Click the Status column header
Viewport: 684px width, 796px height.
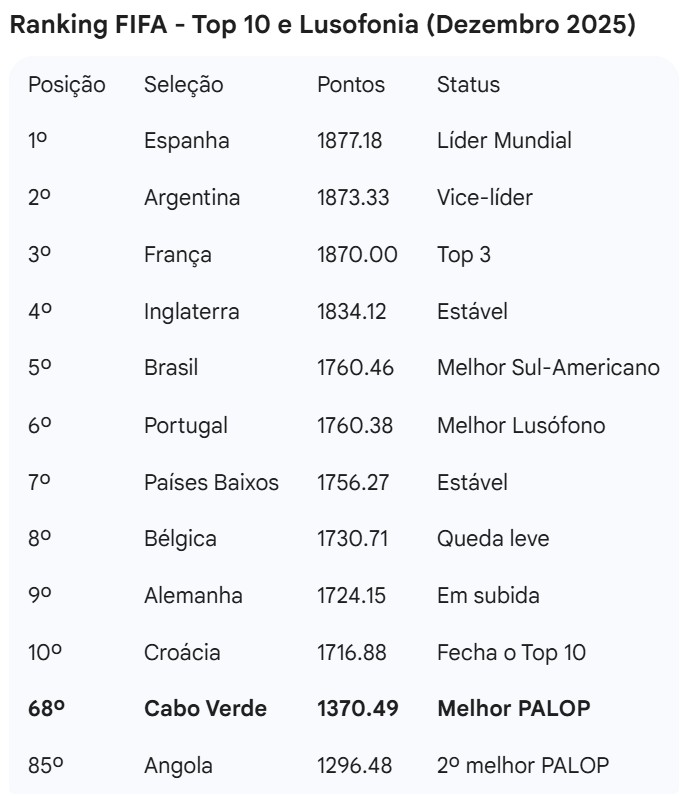[468, 84]
